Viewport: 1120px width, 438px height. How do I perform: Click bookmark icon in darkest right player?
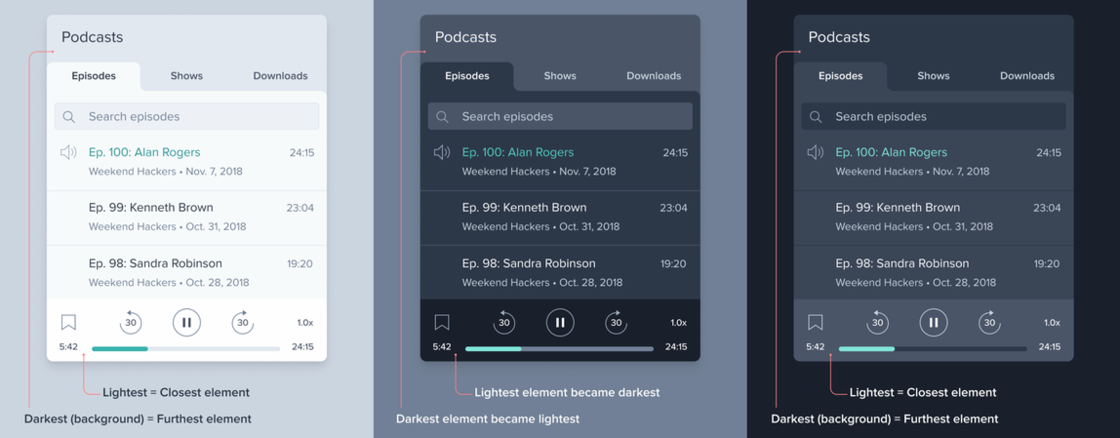click(x=816, y=322)
